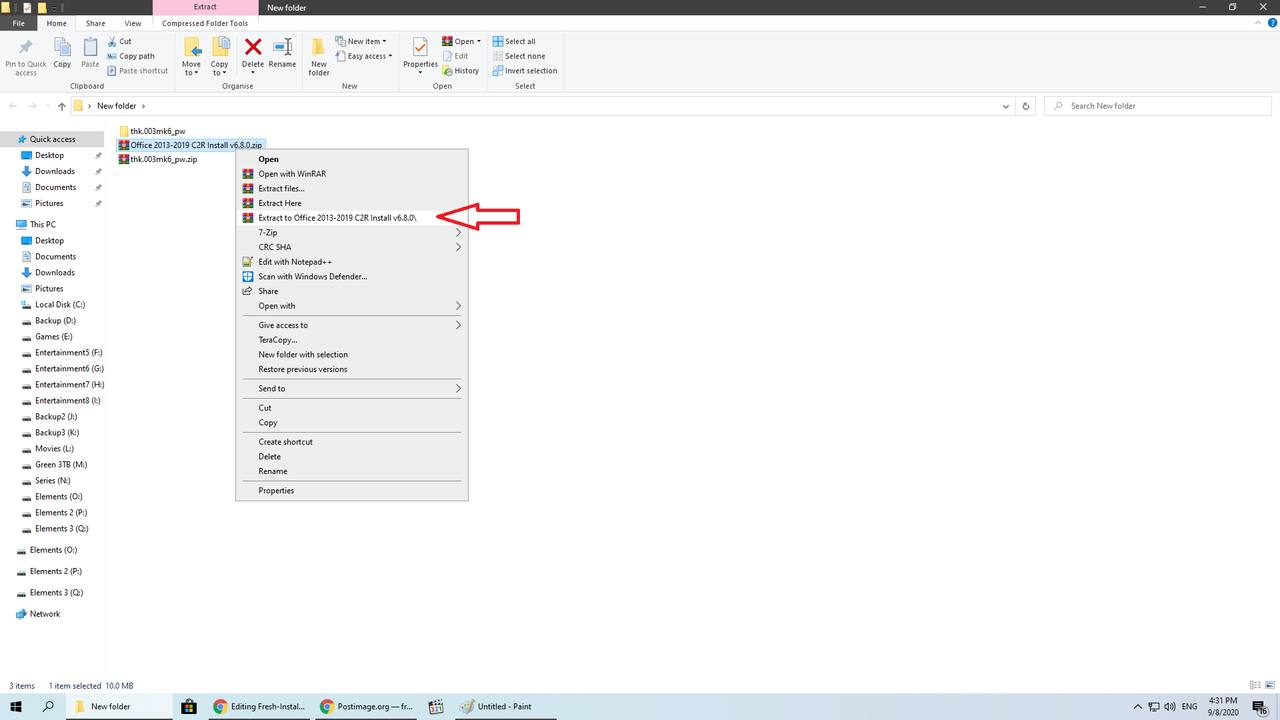Select Quick access in navigation pane
This screenshot has height=720, width=1280.
coord(52,139)
